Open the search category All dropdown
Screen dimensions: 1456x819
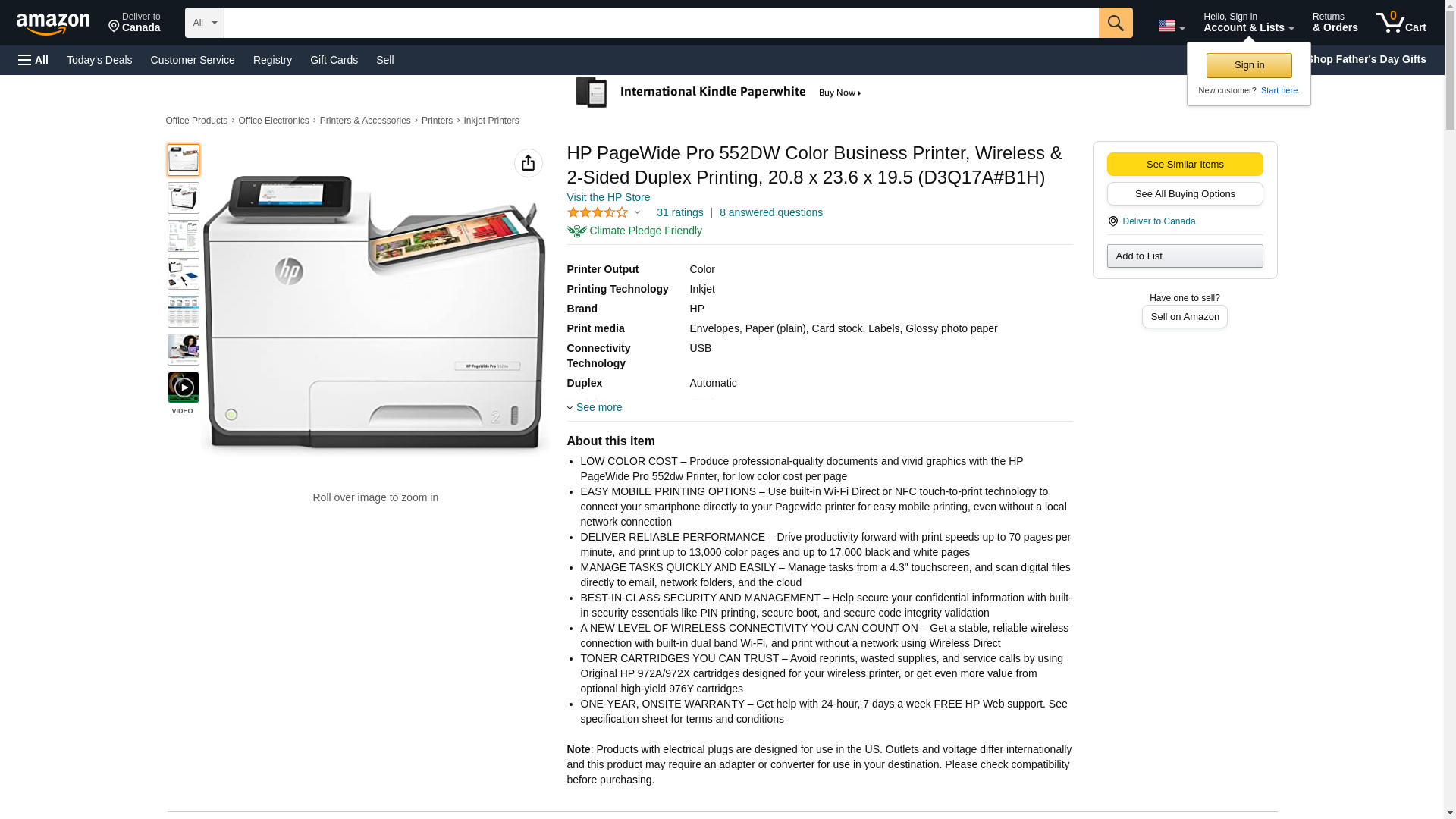204,23
